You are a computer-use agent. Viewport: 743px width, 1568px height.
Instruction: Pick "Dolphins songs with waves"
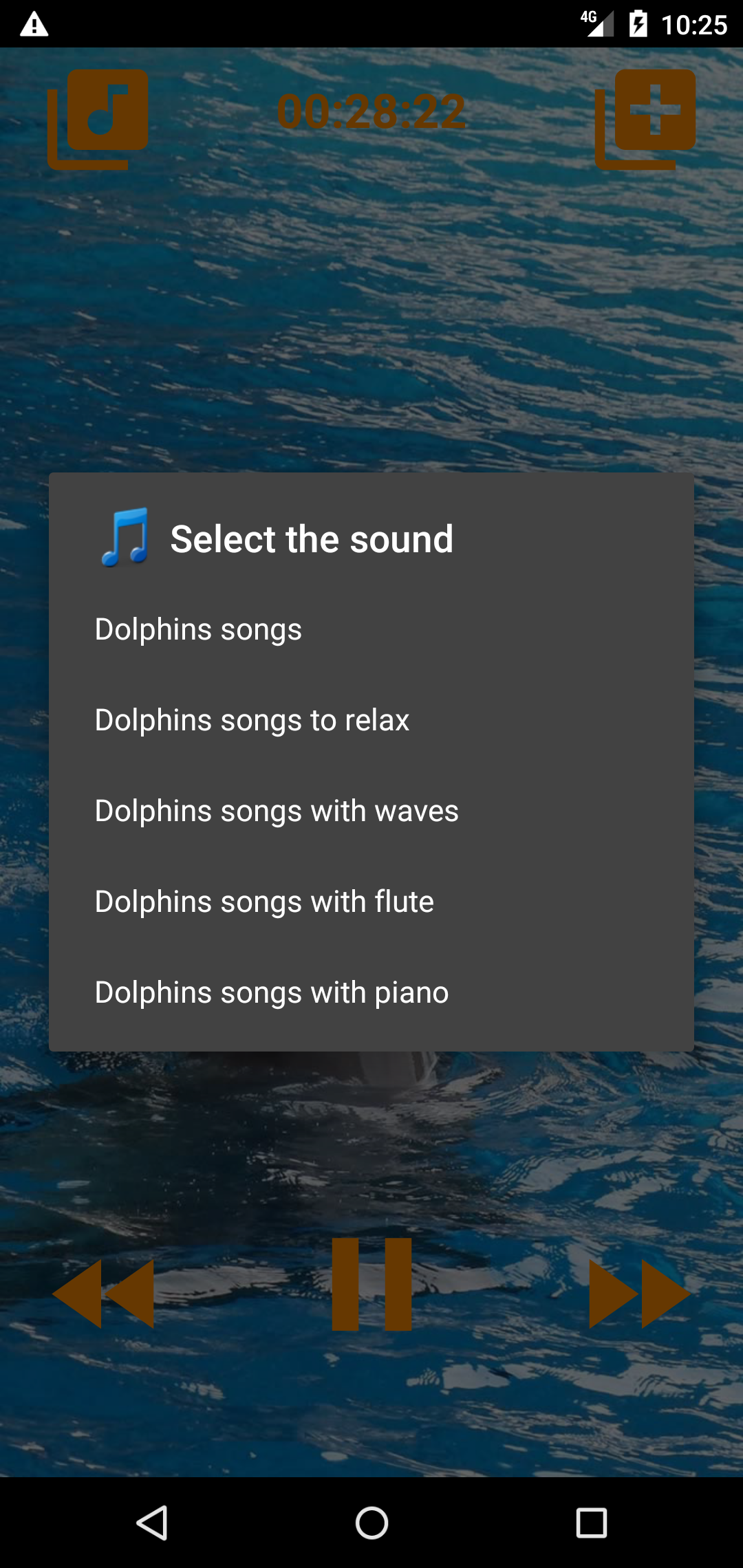click(x=277, y=811)
